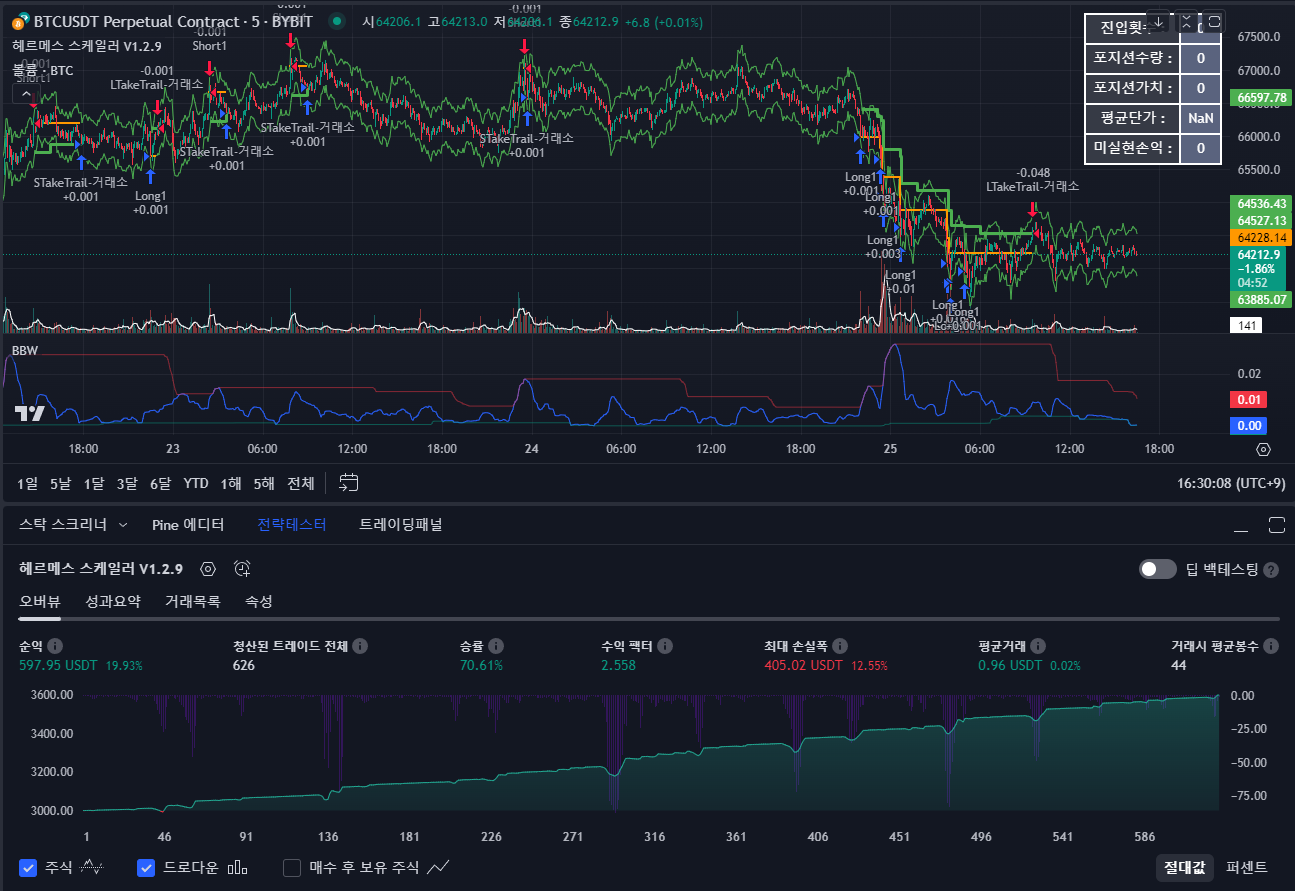Expand the 스탁 스크리너 dropdown
This screenshot has height=891, width=1295.
pyautogui.click(x=123, y=525)
